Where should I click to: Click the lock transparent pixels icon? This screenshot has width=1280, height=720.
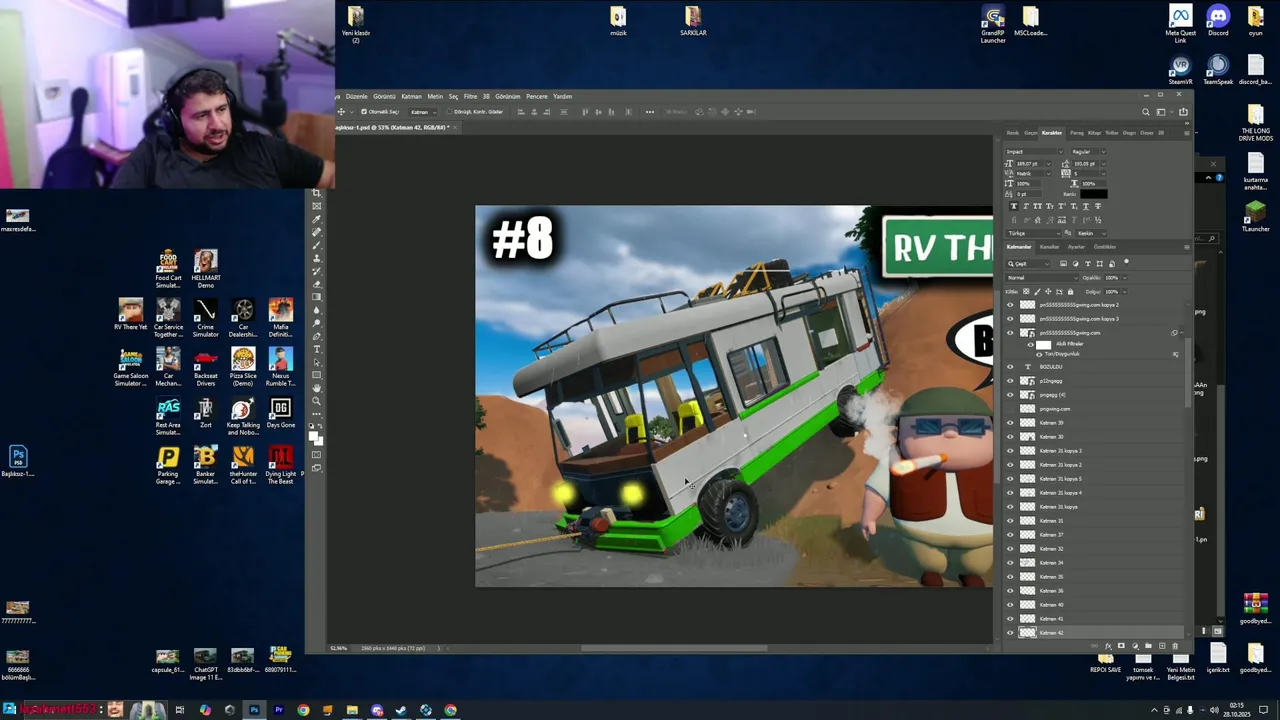point(1026,291)
